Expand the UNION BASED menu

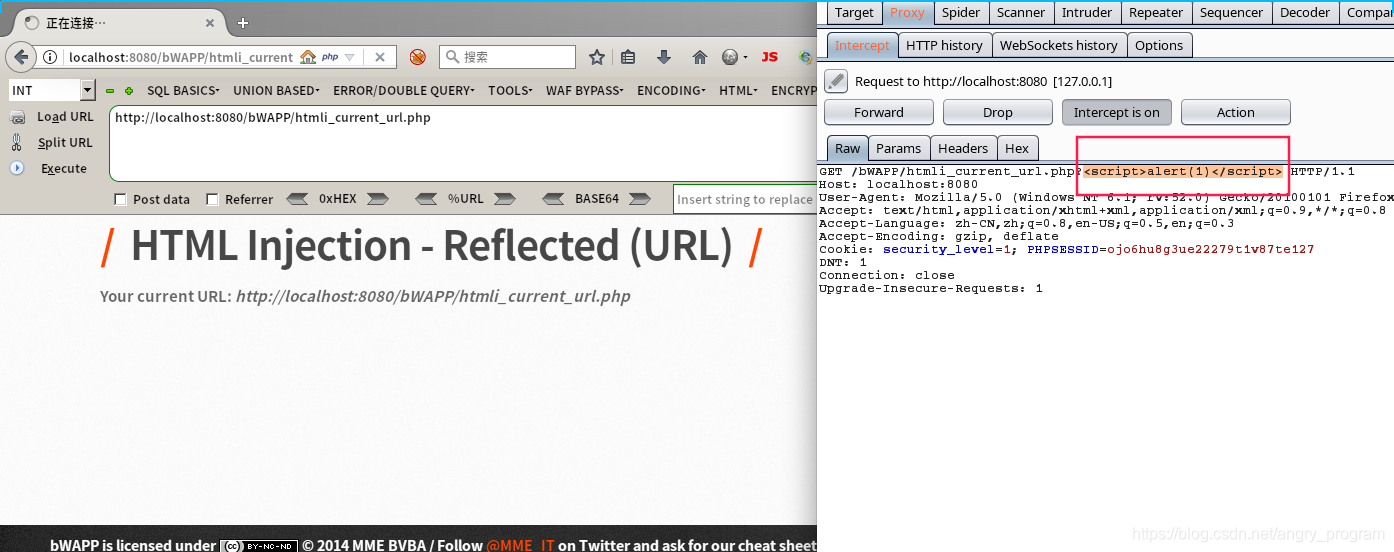click(276, 90)
